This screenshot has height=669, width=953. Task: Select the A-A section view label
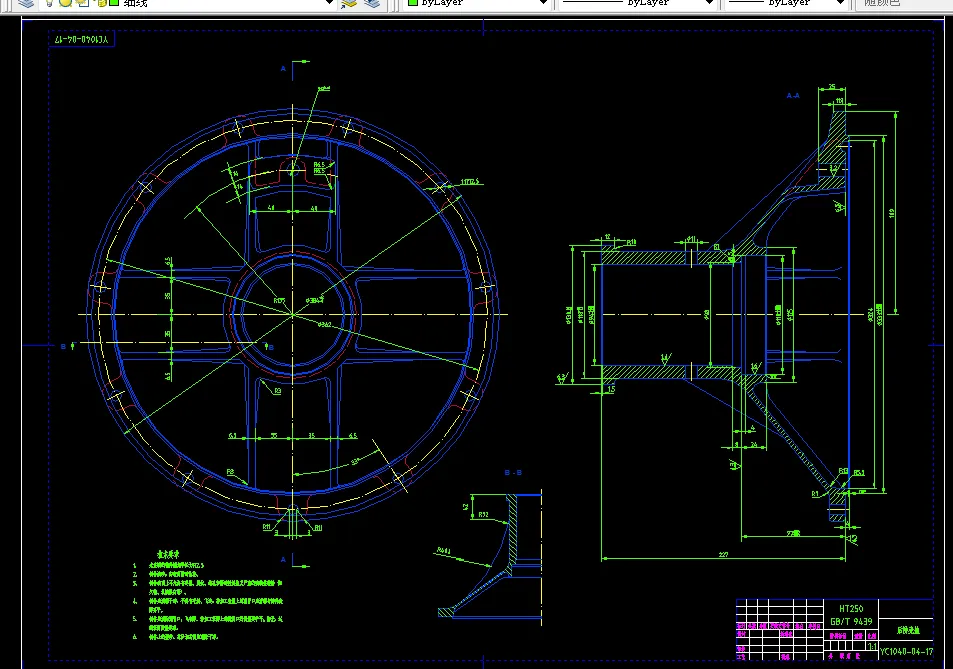[793, 96]
